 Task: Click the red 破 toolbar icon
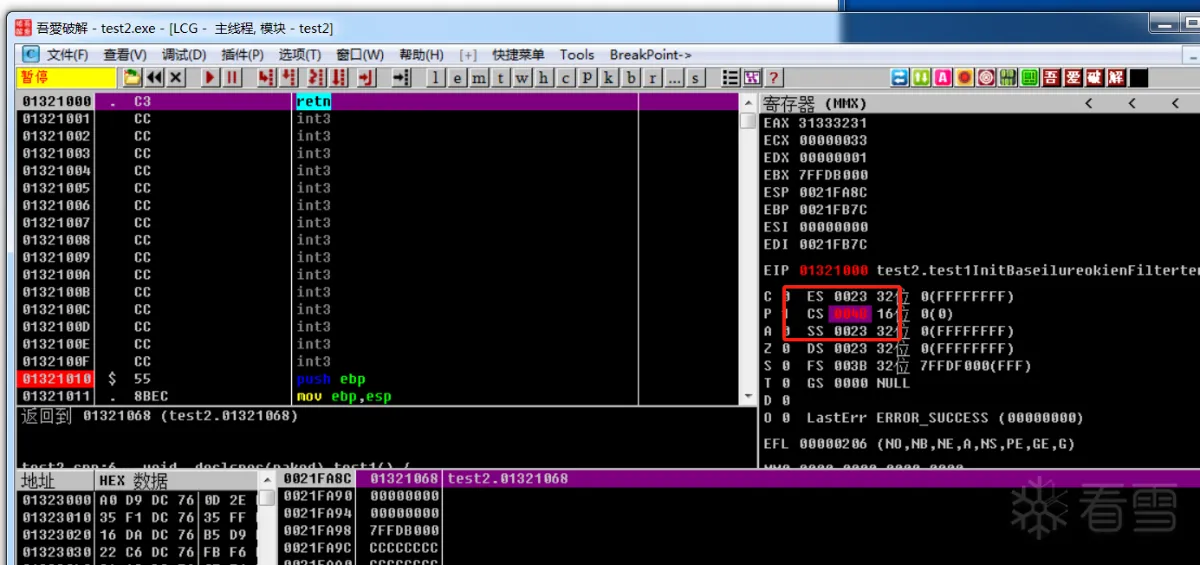[1094, 77]
